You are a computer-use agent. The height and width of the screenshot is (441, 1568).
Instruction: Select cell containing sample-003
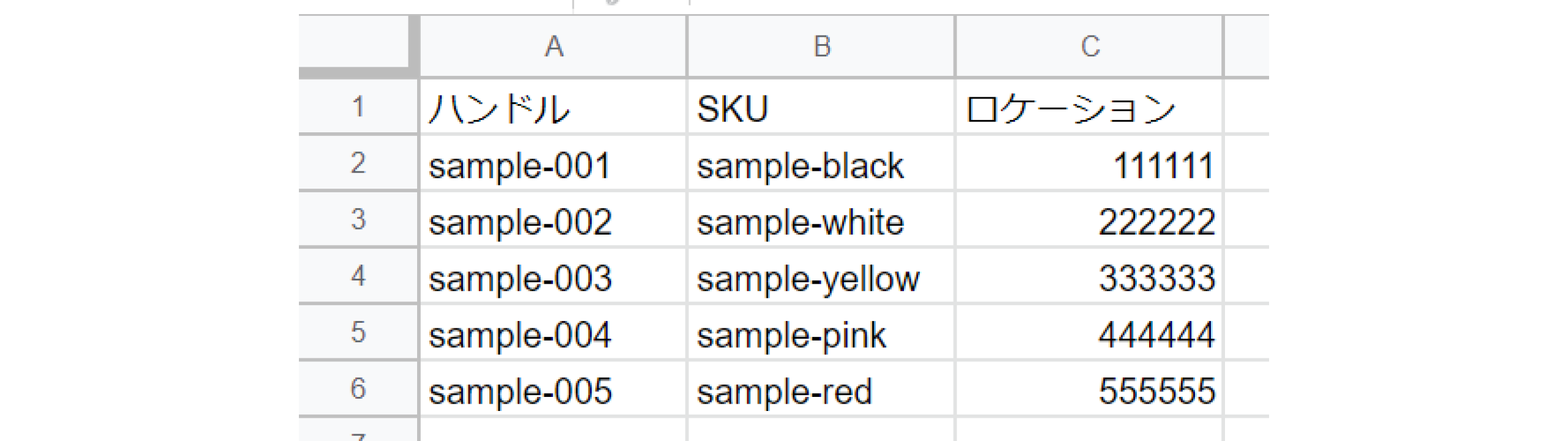[553, 277]
